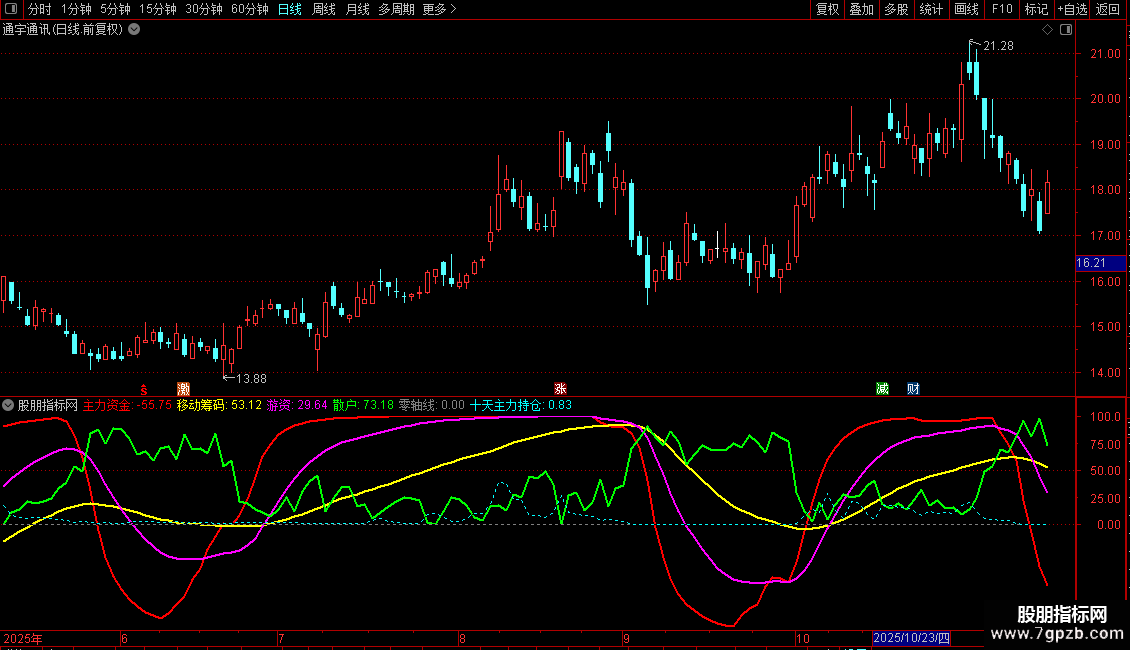Switch to 月线 monthly chart

(x=357, y=9)
